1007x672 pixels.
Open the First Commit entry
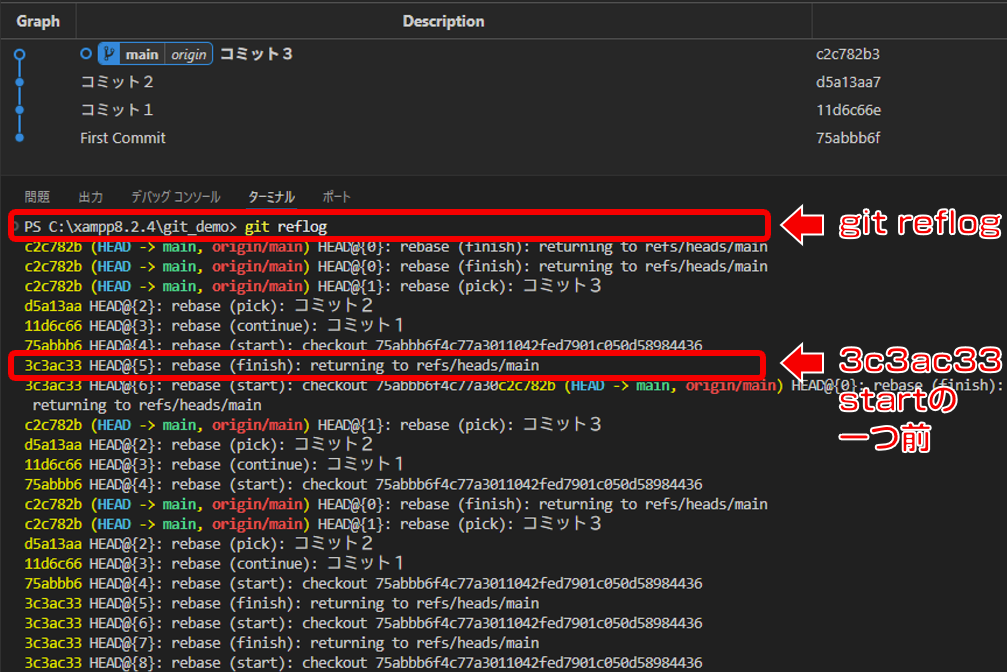coord(123,138)
